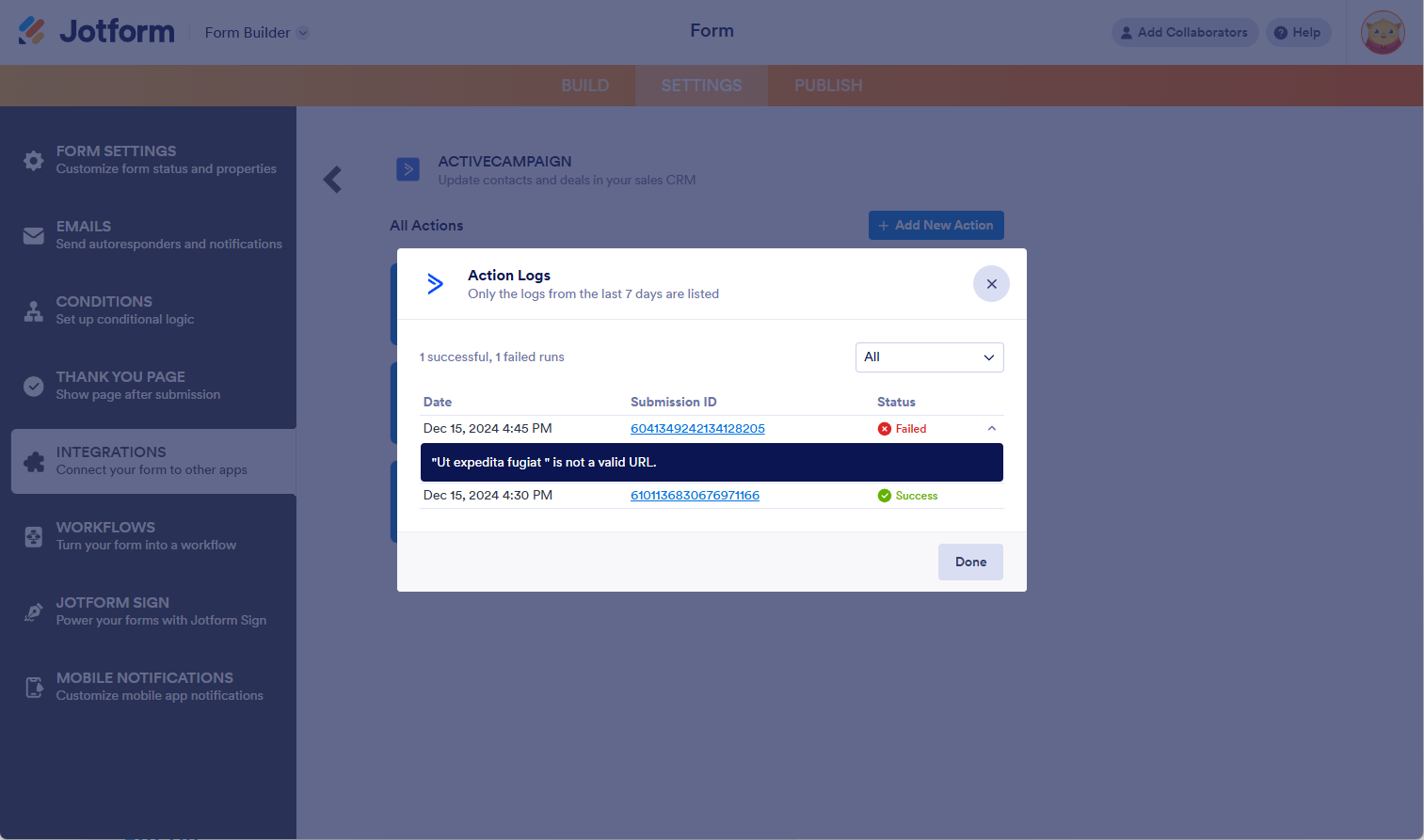Click the Jotform logo
Viewport: 1424px width, 840px height.
tap(96, 31)
